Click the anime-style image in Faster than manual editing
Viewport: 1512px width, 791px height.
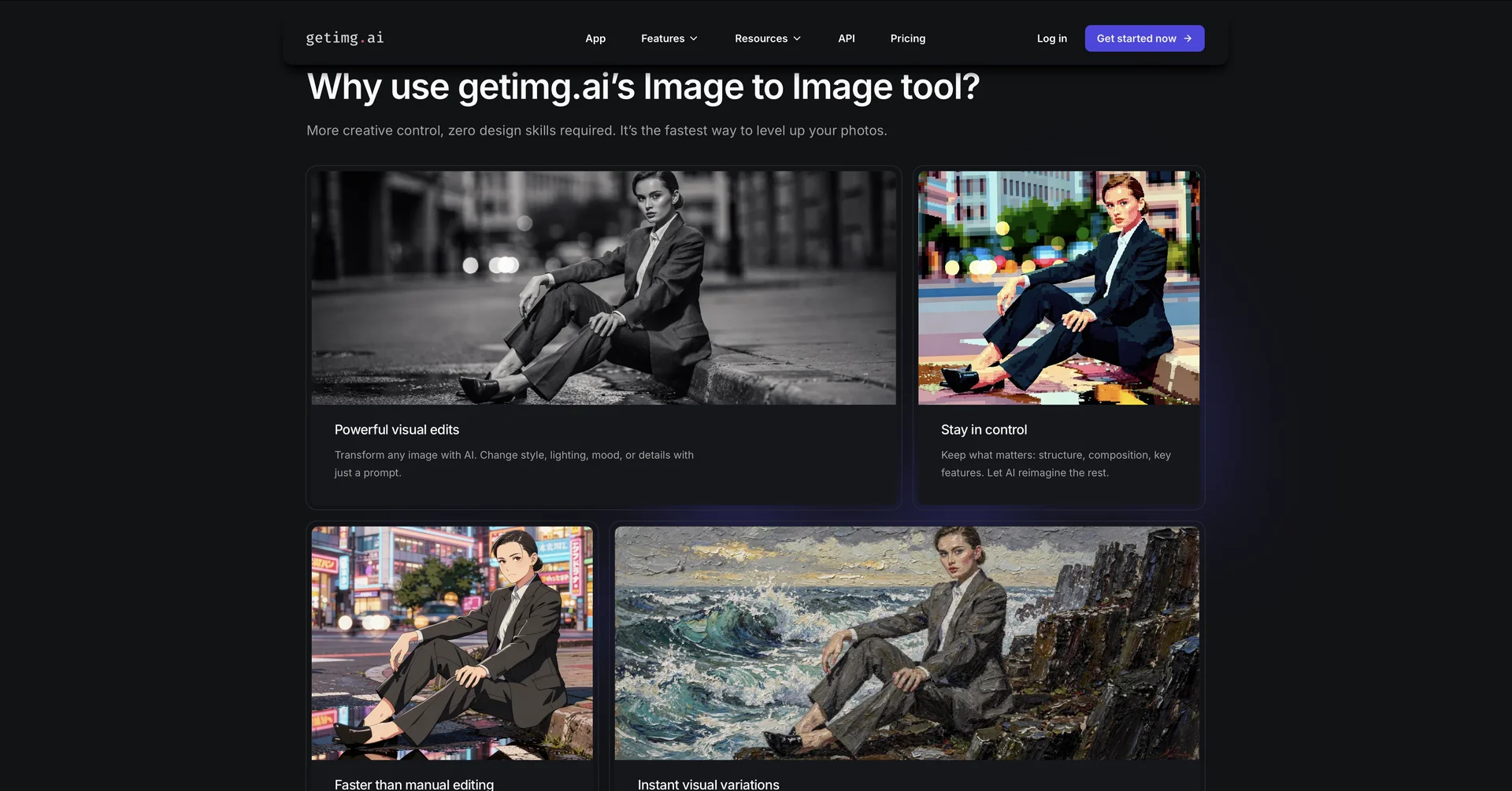(452, 642)
